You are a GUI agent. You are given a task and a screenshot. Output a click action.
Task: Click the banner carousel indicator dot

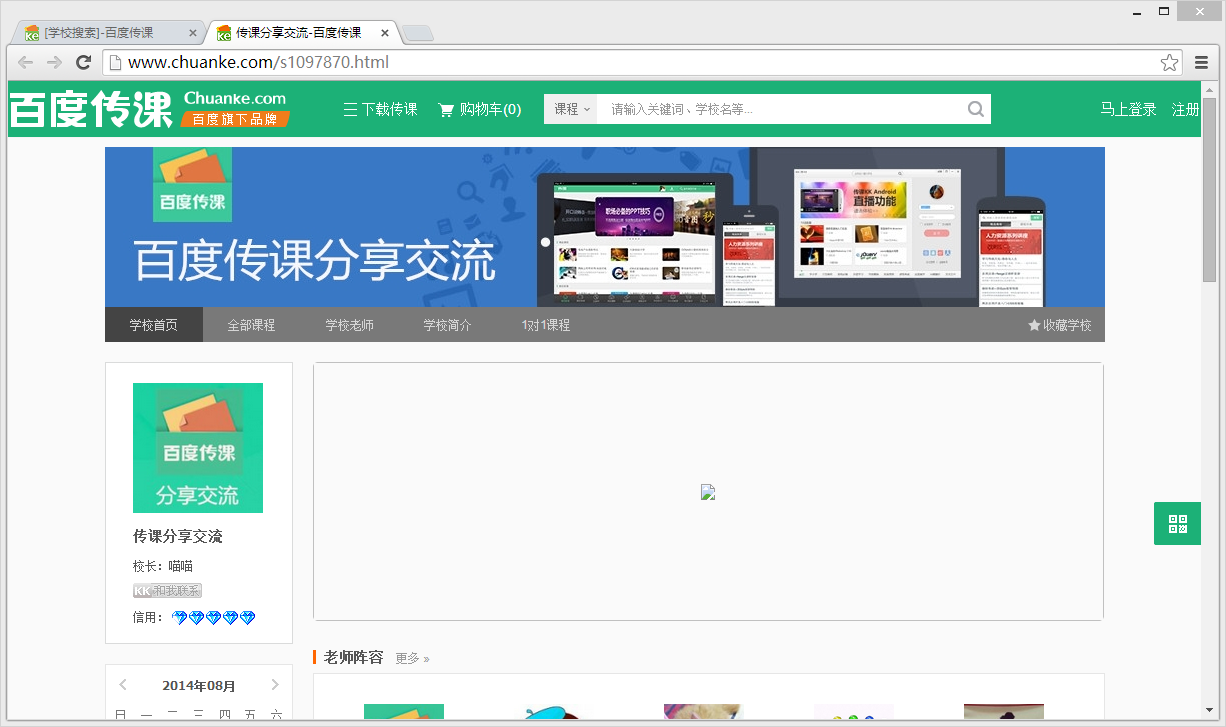coord(545,241)
